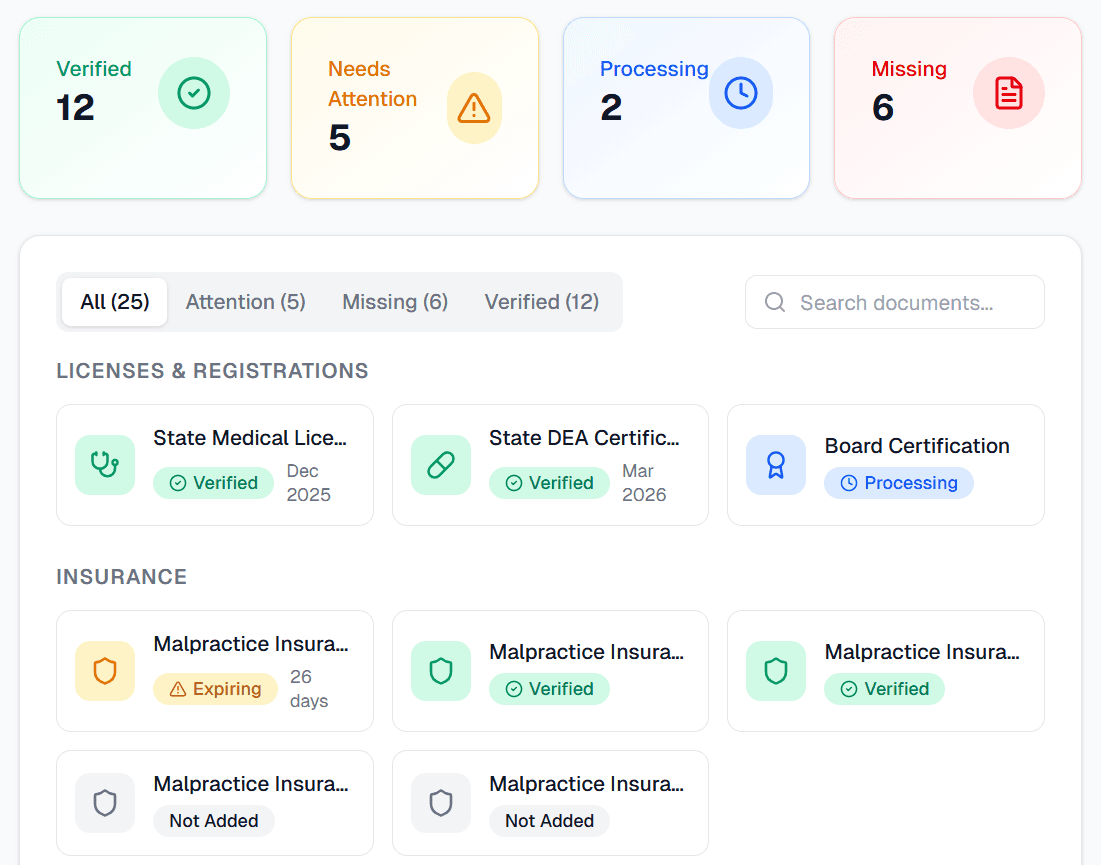Click the count '5' in Needs Attention card
This screenshot has height=865, width=1101.
coord(339,138)
